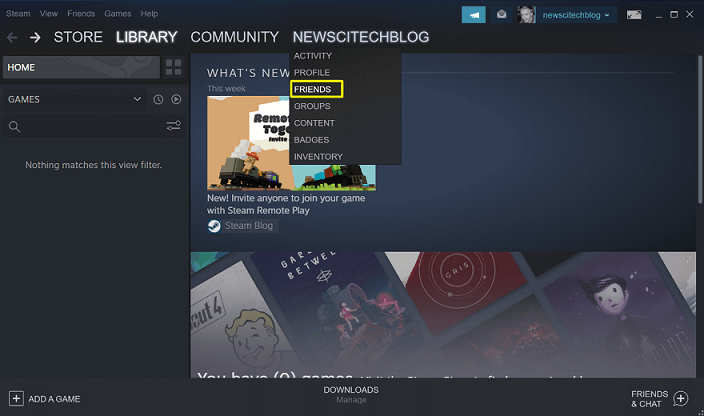Screen dimensions: 704x416
Task: Open the View menu
Action: click(x=48, y=13)
